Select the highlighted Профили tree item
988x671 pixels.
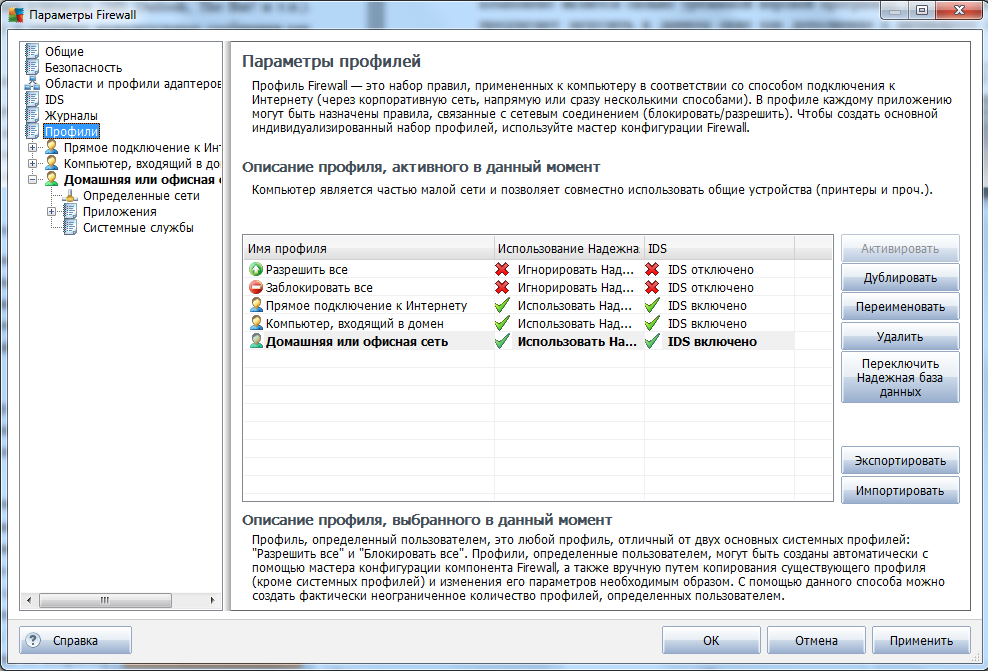pos(71,132)
